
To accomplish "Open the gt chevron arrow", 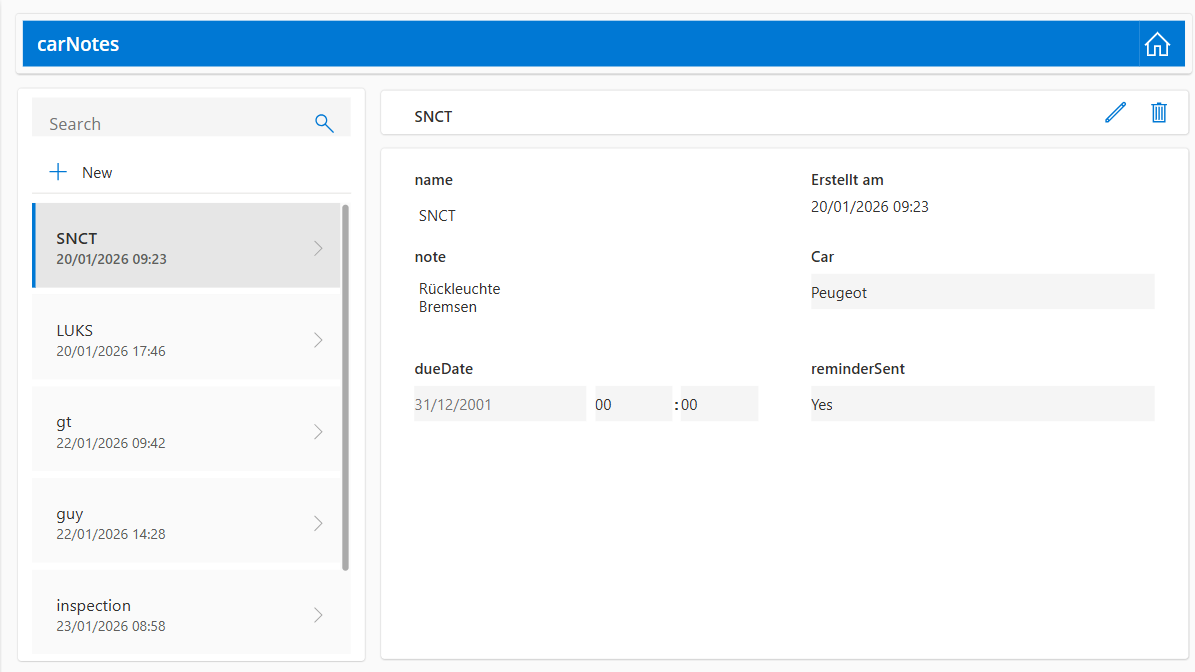I will click(319, 431).
